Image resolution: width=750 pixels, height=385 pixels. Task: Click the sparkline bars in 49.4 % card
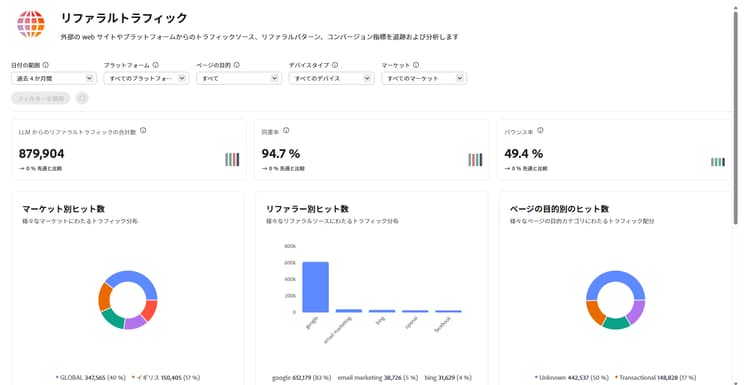pyautogui.click(x=718, y=162)
